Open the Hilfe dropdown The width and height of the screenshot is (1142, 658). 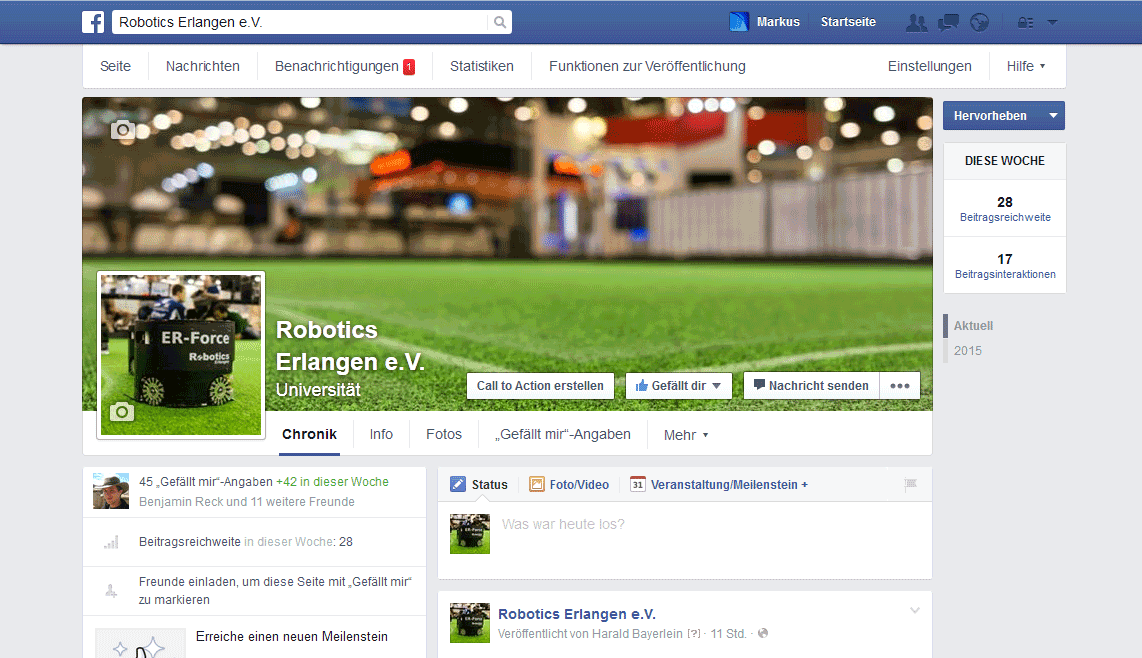pos(1025,66)
